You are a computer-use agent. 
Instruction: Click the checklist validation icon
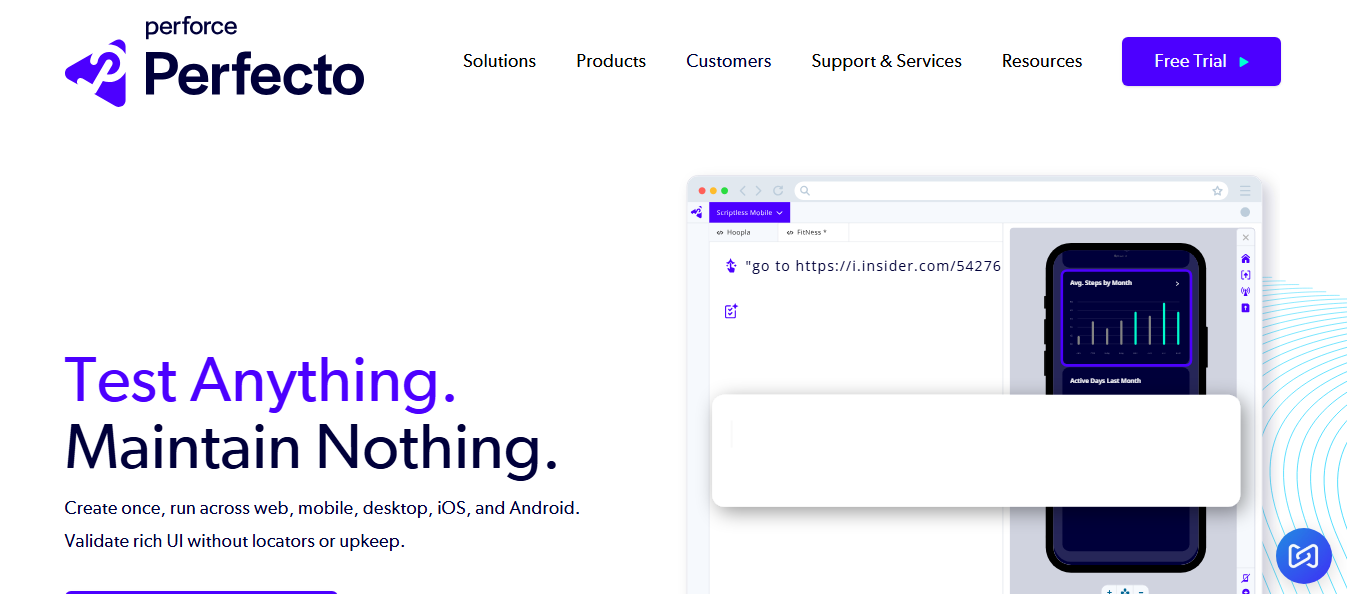(x=731, y=311)
